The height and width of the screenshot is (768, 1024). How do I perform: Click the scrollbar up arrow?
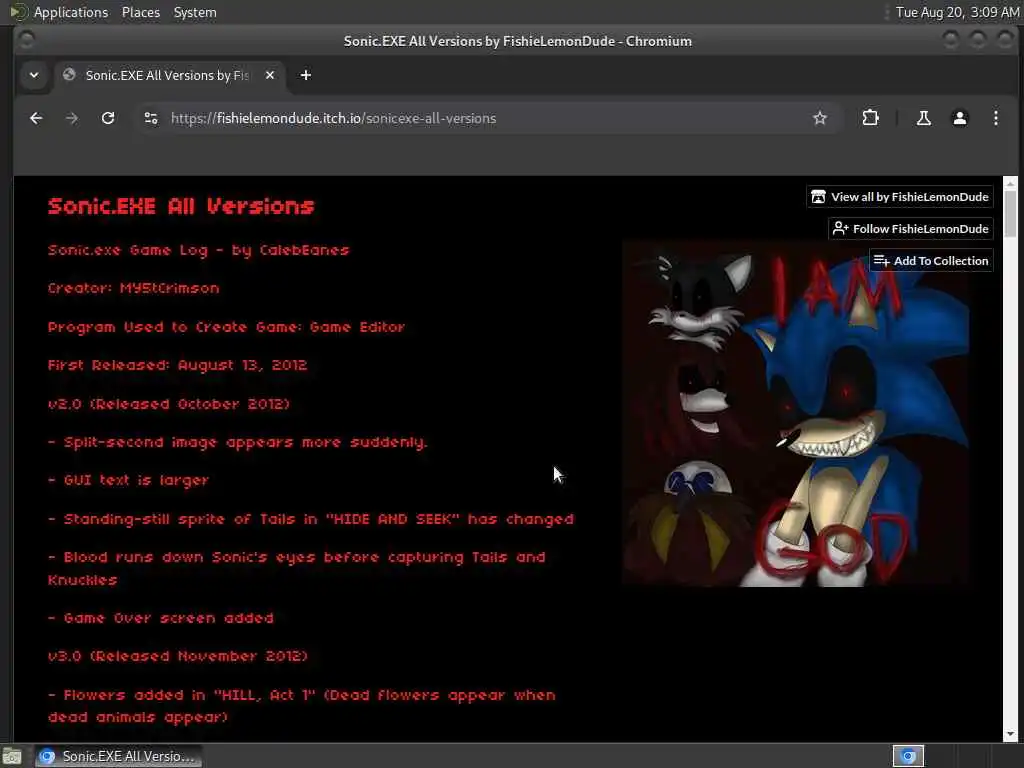point(1010,184)
